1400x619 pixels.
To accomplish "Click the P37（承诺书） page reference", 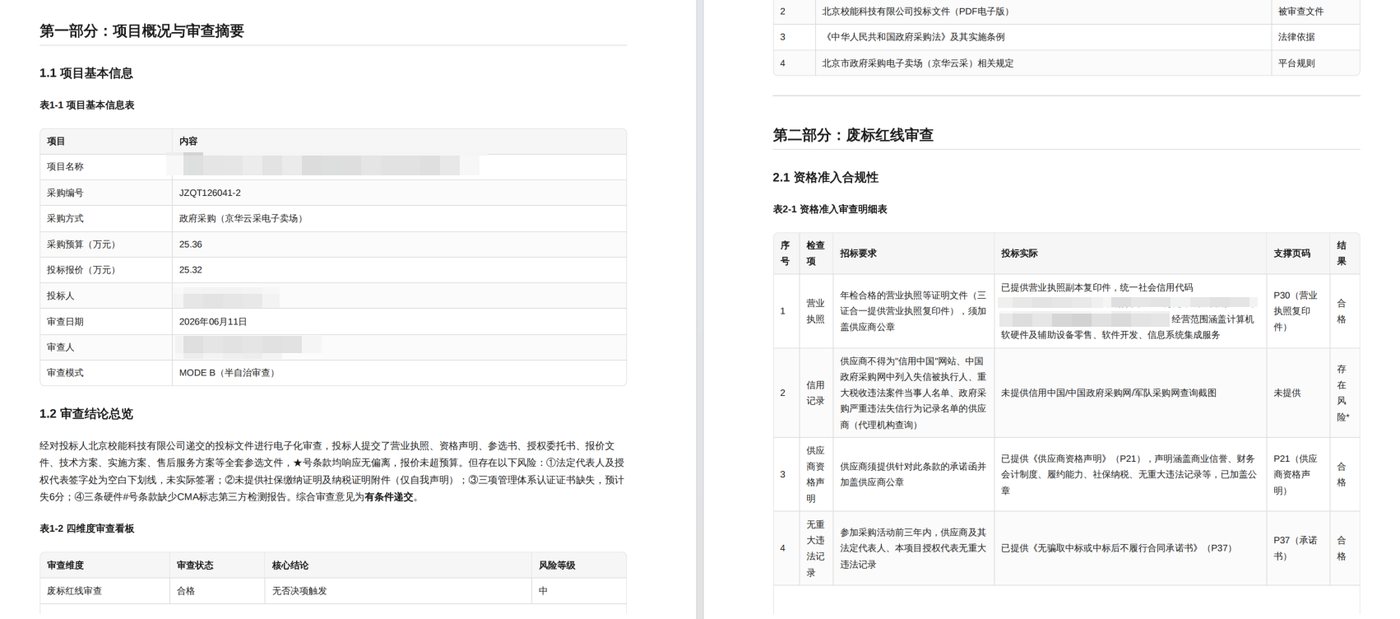I will pos(1295,547).
